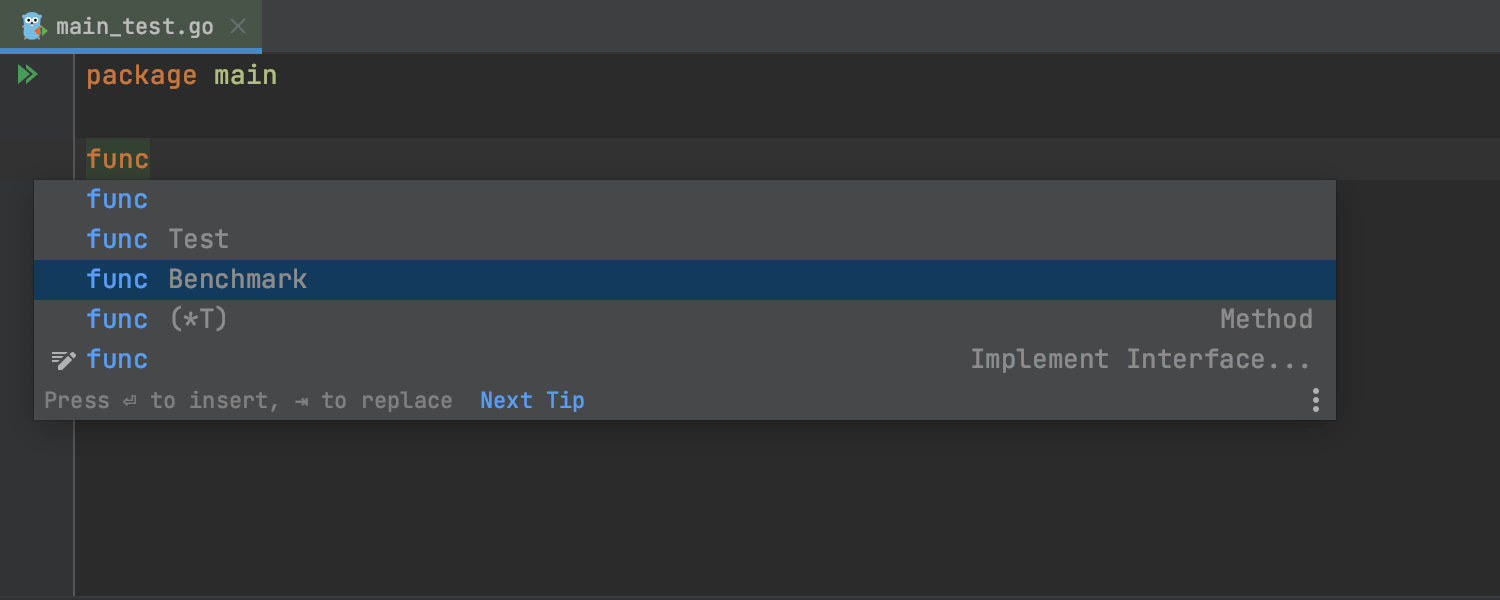Click the typed func keyword in editor
The width and height of the screenshot is (1500, 600).
point(117,159)
